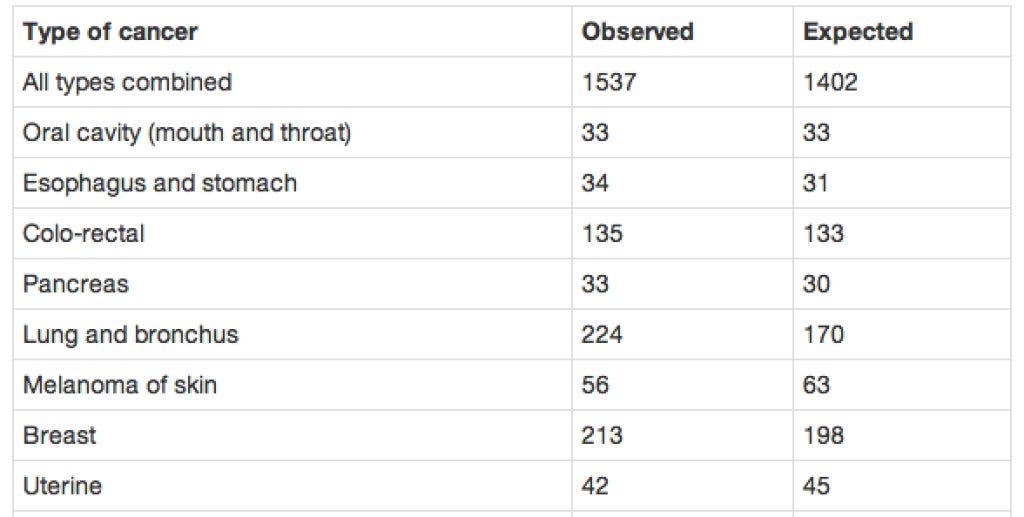Select the "Uterine" row label
Screen dimensions: 1024x517
[62, 487]
